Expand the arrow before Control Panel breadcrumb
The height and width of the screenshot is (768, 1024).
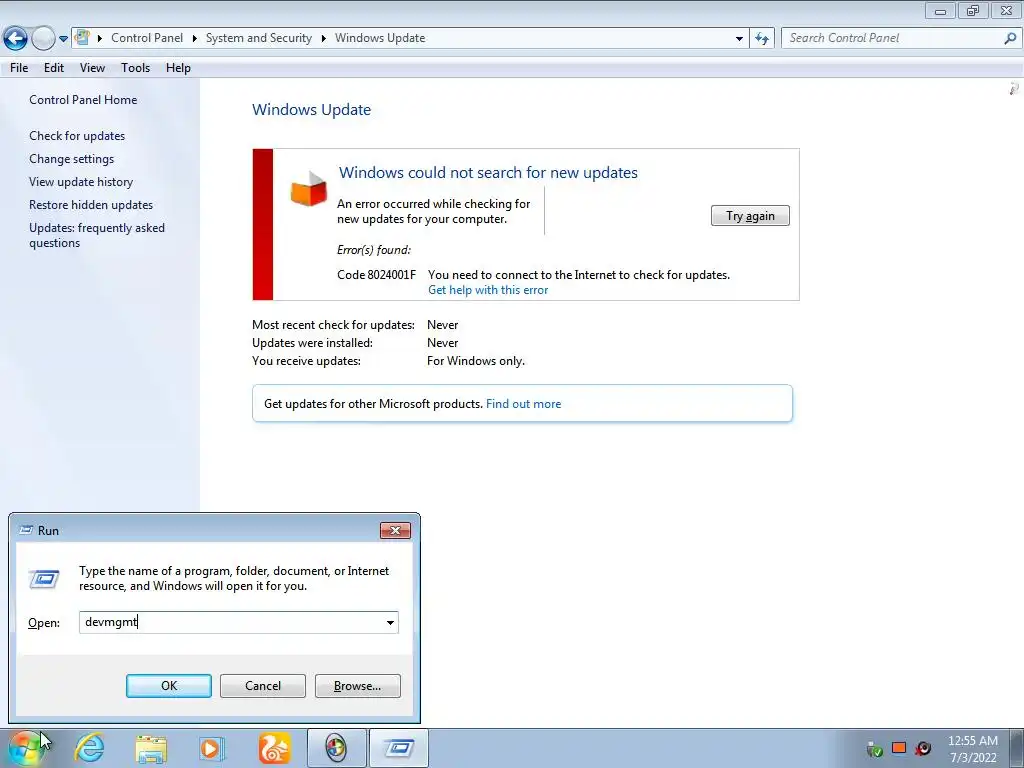[x=100, y=39]
